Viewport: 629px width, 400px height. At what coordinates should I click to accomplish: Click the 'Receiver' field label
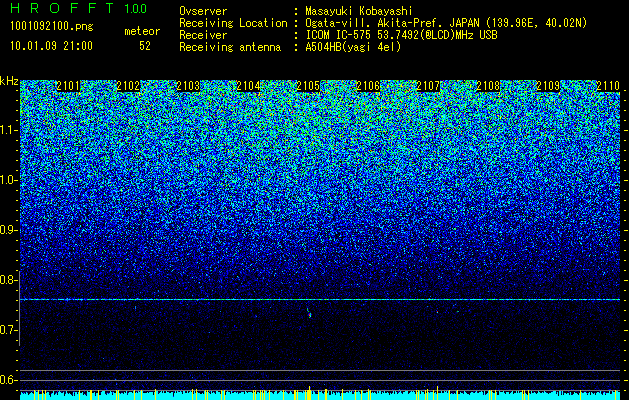pos(203,35)
